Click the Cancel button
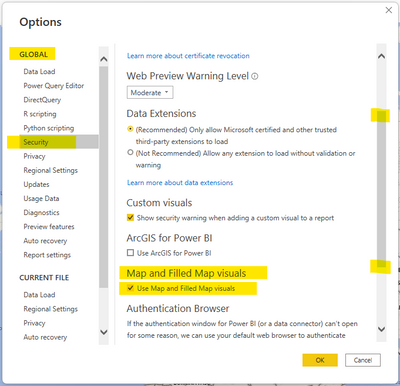Screen dimensions: 400x386 click(363, 360)
